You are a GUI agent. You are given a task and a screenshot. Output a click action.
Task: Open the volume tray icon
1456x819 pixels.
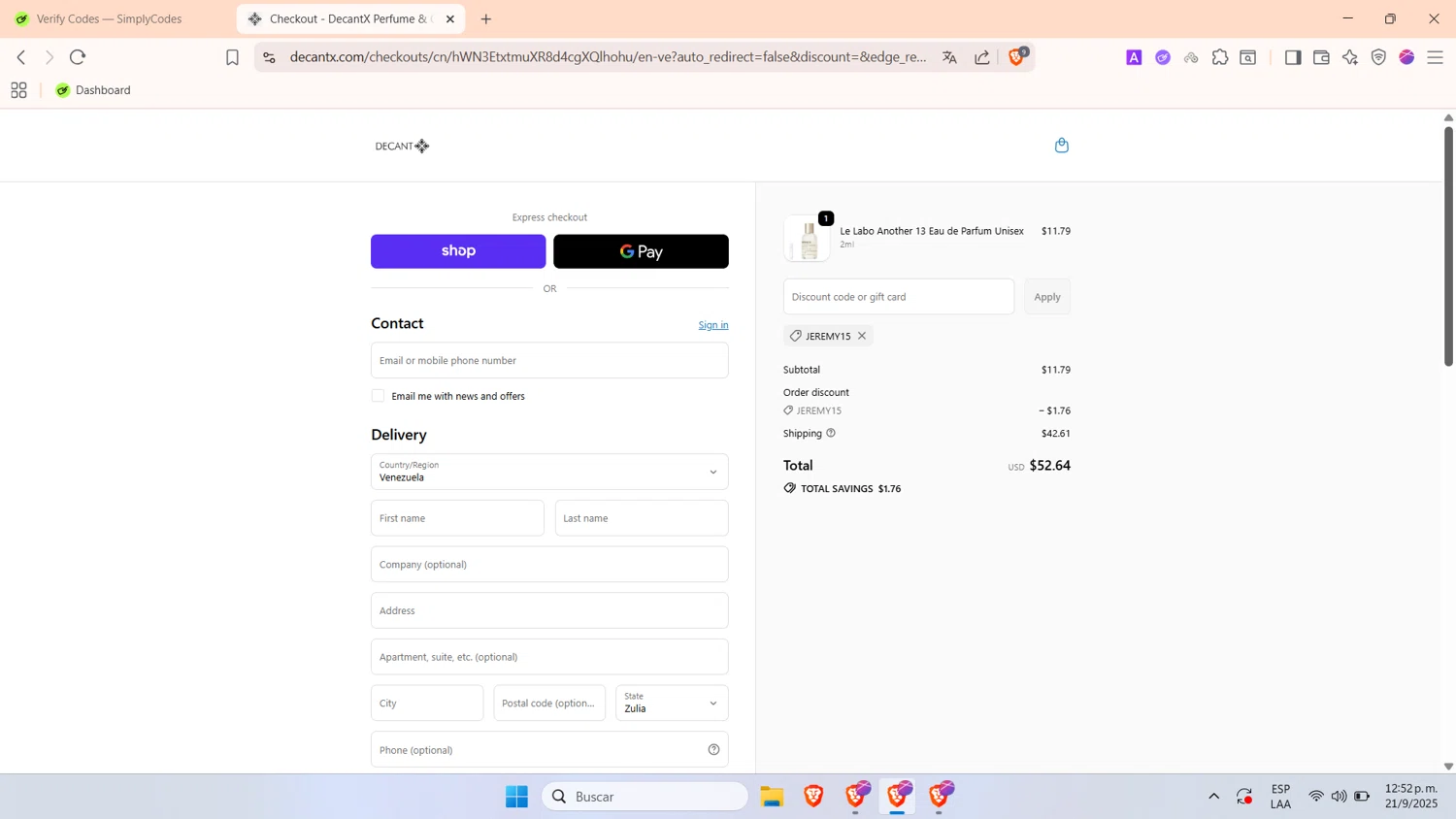coord(1340,797)
